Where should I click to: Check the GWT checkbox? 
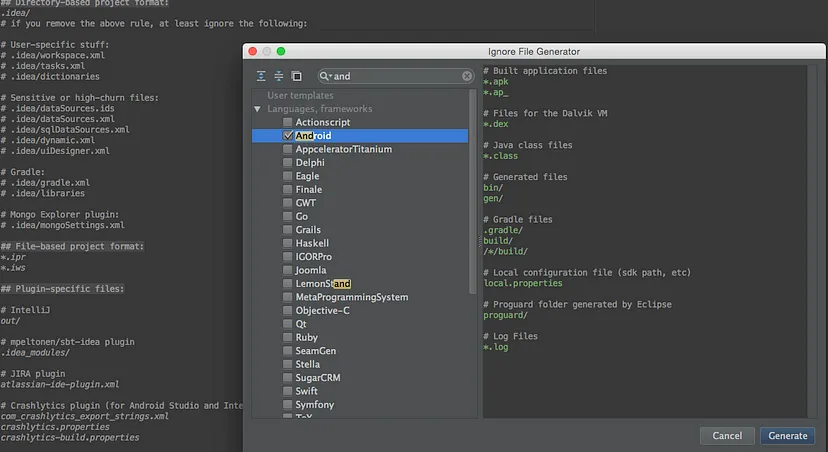(287, 203)
